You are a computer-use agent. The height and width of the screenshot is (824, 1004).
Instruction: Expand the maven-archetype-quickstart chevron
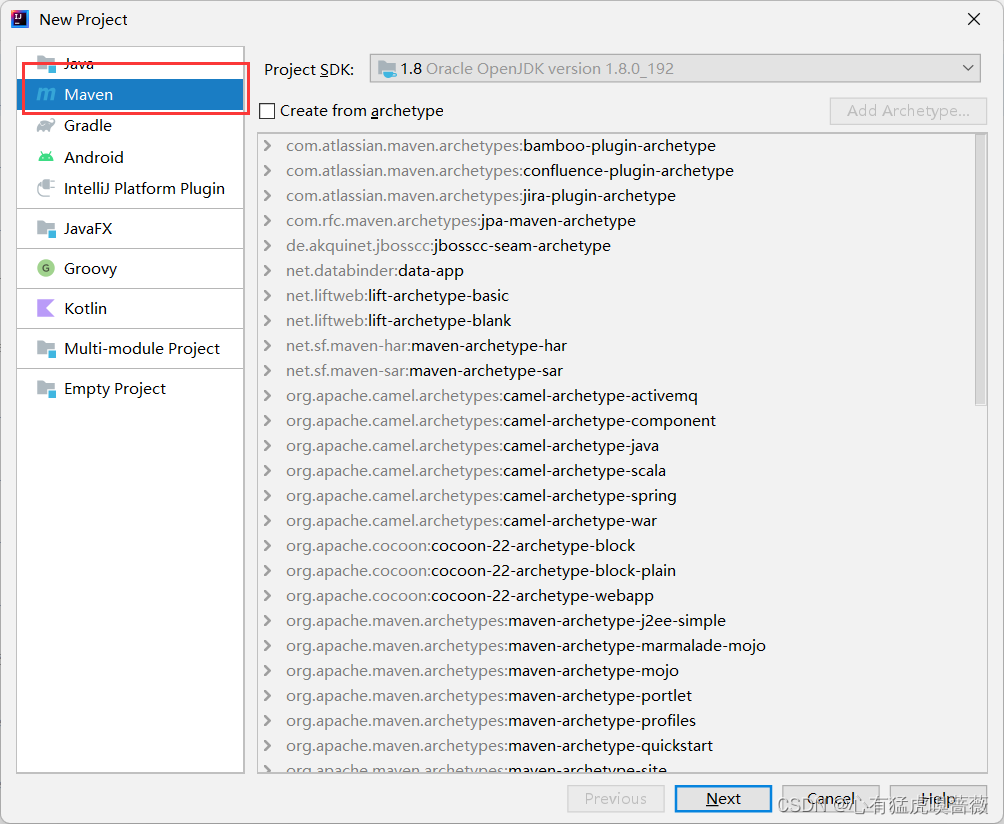tap(268, 746)
